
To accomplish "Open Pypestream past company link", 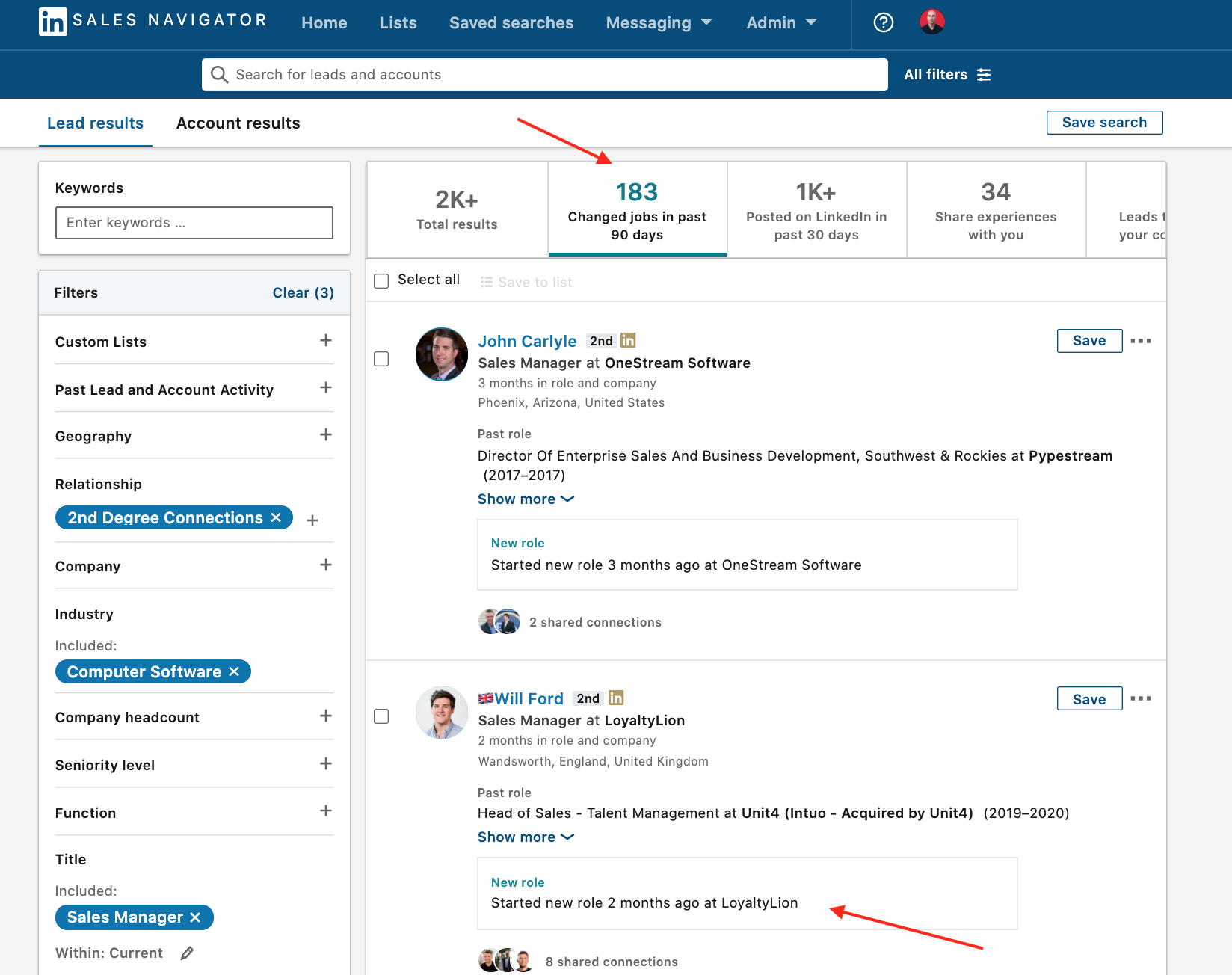I will (x=1071, y=455).
